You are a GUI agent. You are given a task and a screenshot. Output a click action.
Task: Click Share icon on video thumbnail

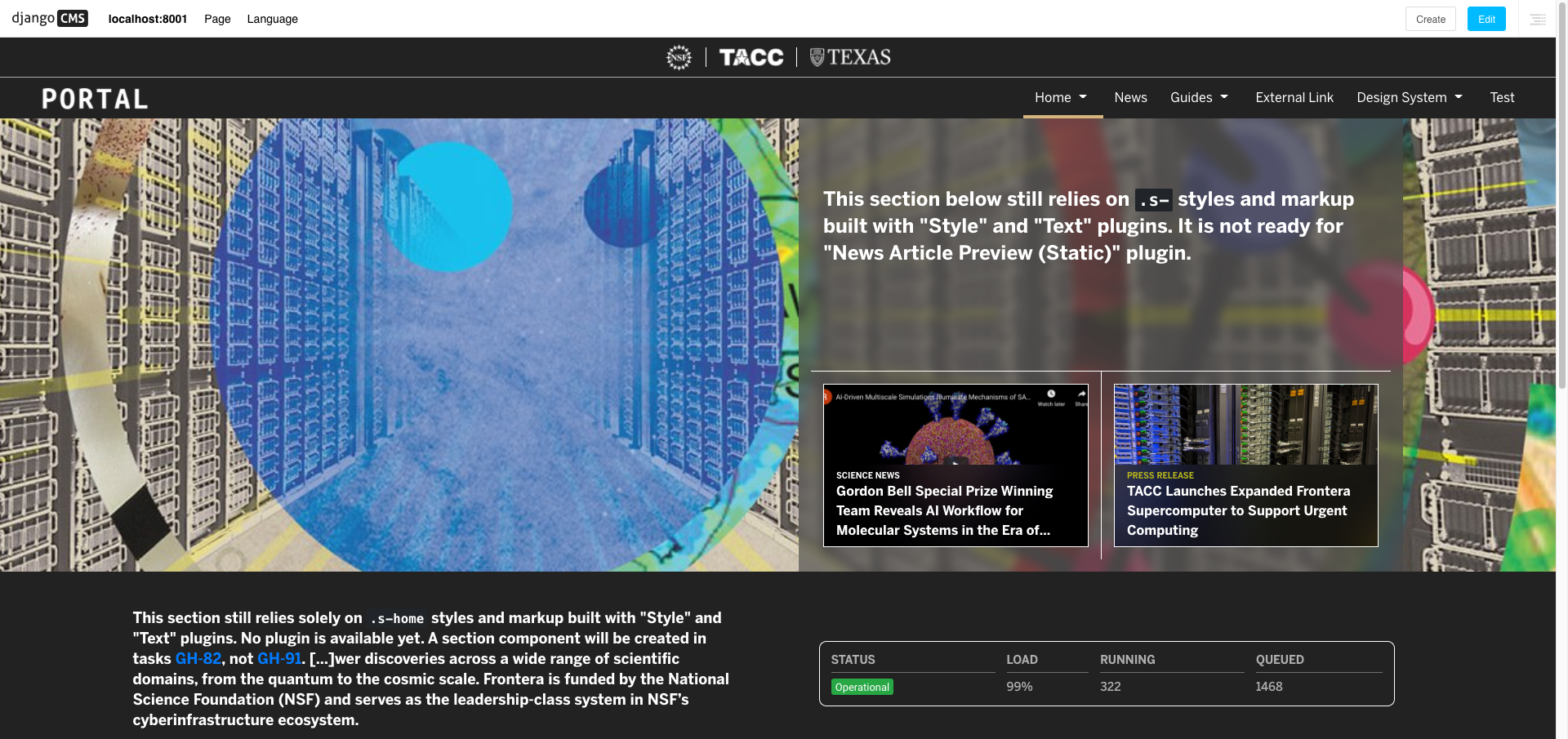click(1081, 396)
